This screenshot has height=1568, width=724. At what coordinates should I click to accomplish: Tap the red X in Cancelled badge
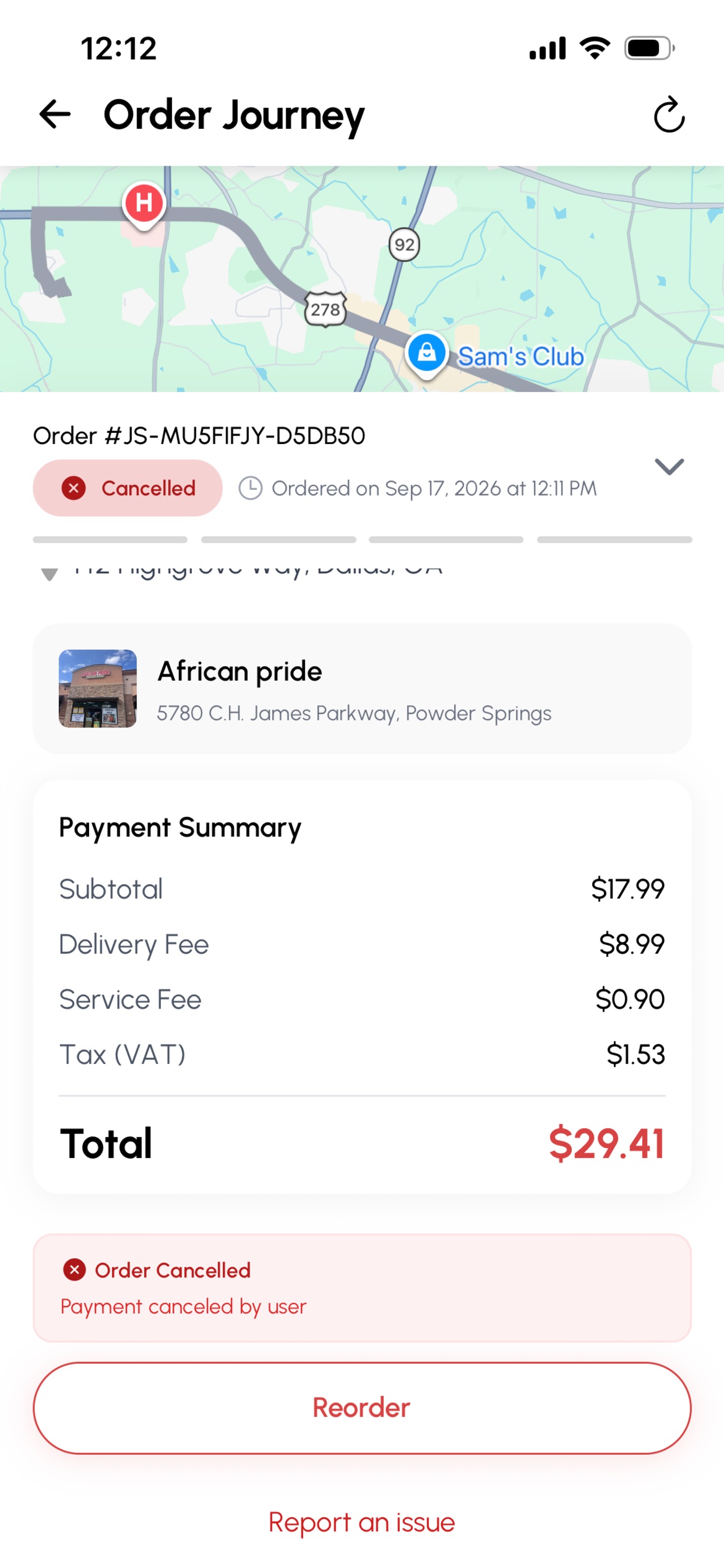[73, 488]
